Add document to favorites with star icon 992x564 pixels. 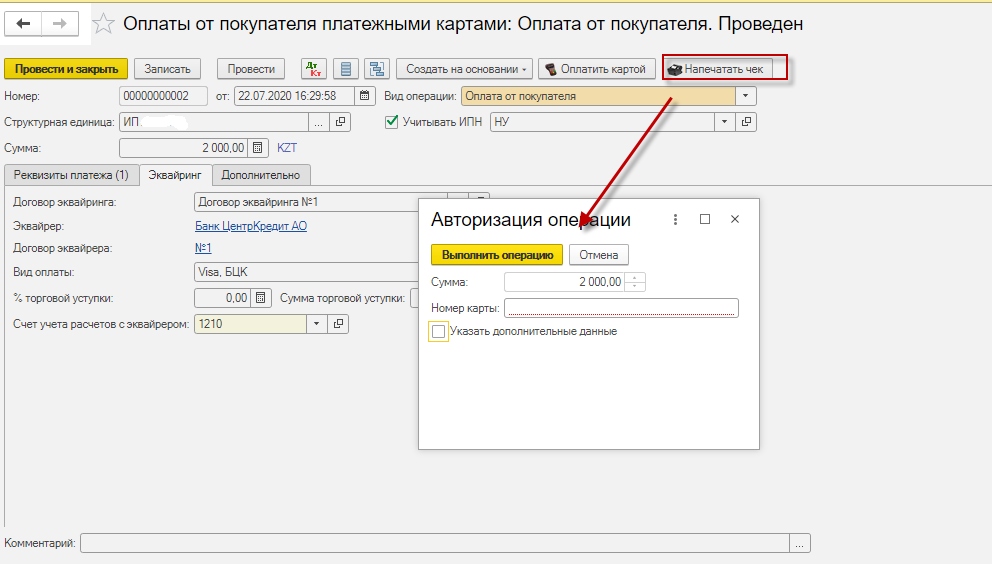point(103,24)
